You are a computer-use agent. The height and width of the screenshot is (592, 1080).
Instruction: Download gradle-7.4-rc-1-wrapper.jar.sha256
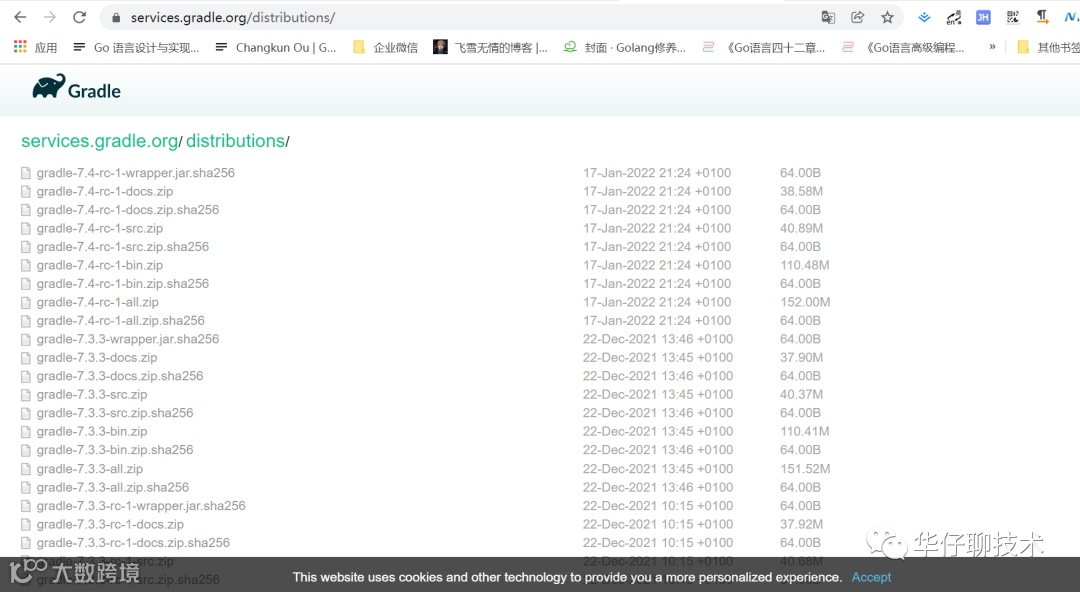(x=136, y=173)
